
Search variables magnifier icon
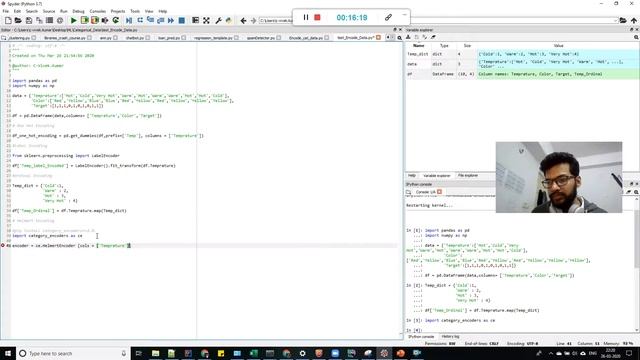636,37
